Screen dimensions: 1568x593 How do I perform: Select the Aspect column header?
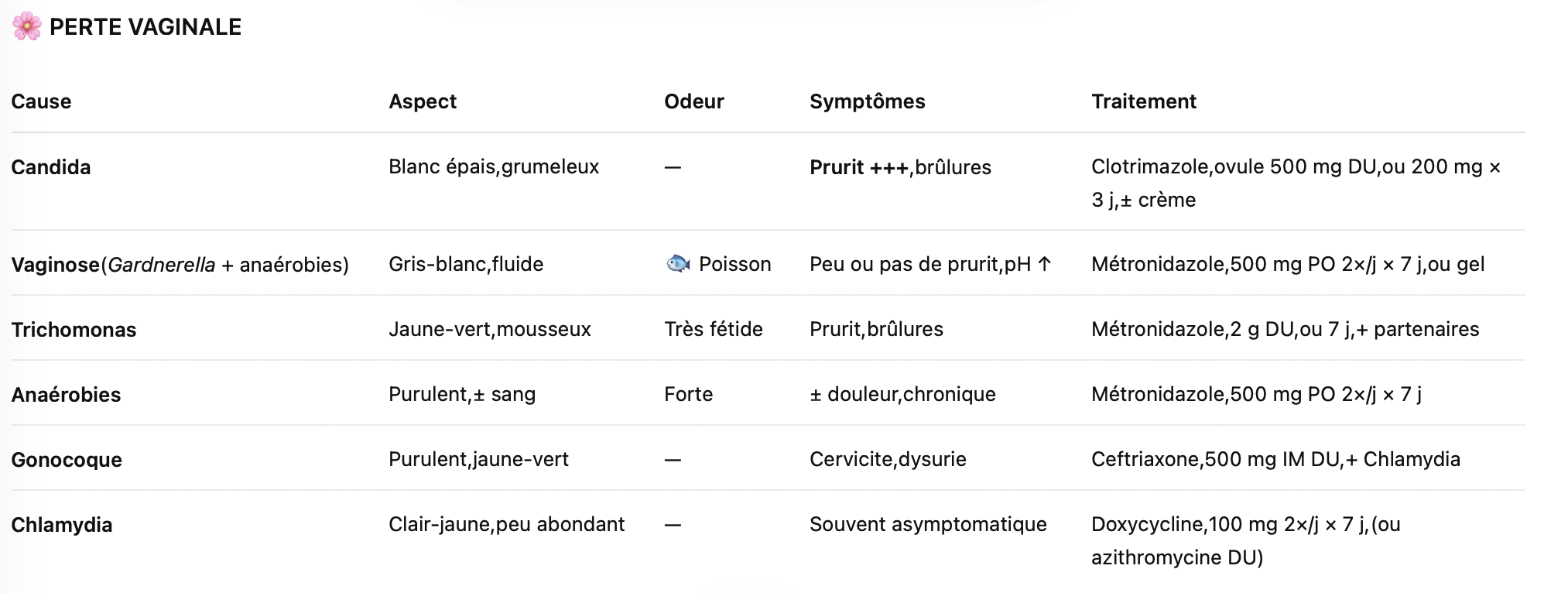click(423, 101)
